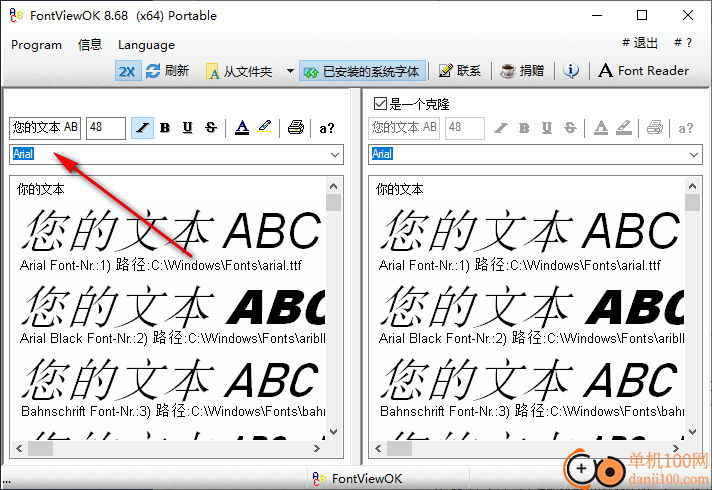712x490 pixels.
Task: Click the Bahnschrift sample in right preview
Action: tap(529, 380)
